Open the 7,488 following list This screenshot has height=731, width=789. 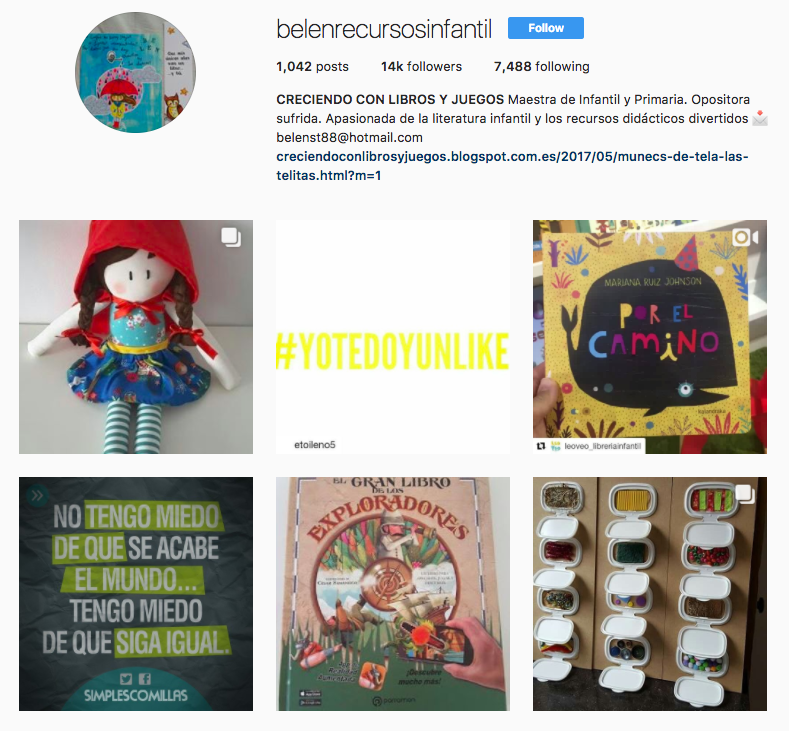pyautogui.click(x=541, y=66)
